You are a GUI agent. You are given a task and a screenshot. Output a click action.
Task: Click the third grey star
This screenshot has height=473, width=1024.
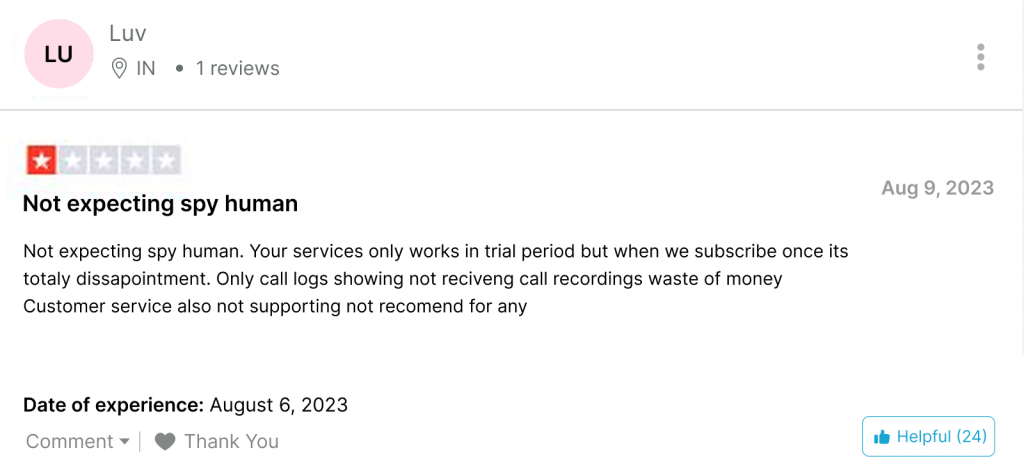coord(104,160)
